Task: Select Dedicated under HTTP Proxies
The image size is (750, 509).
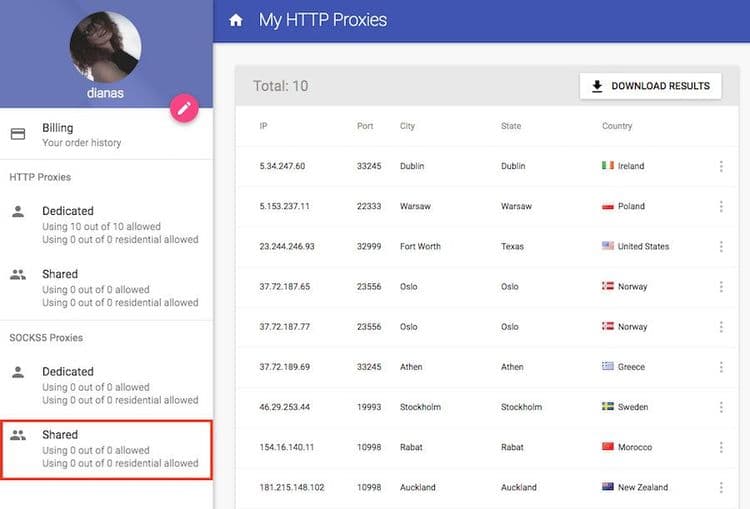Action: pyautogui.click(x=68, y=212)
